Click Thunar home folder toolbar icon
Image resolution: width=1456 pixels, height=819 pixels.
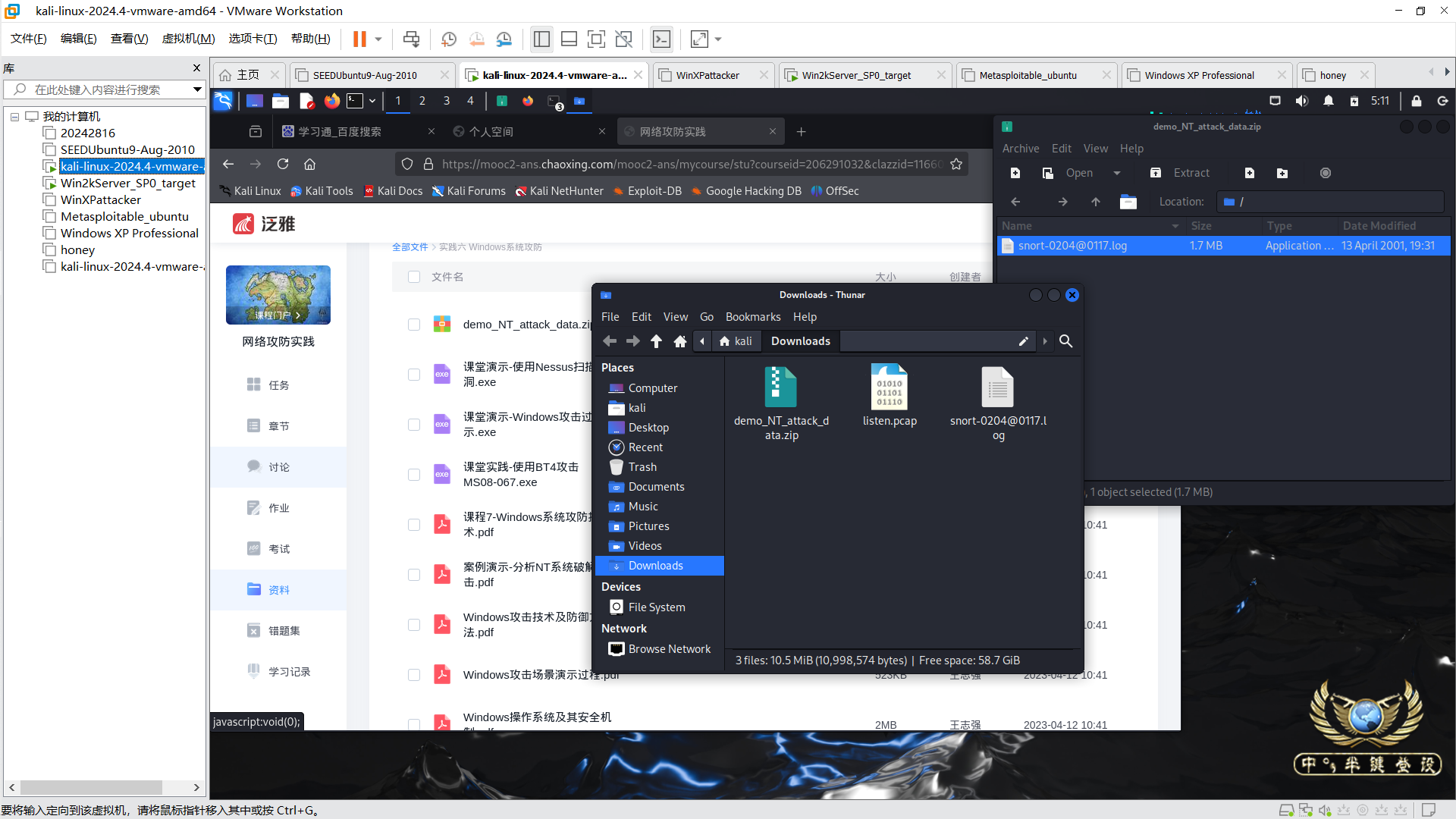[680, 341]
